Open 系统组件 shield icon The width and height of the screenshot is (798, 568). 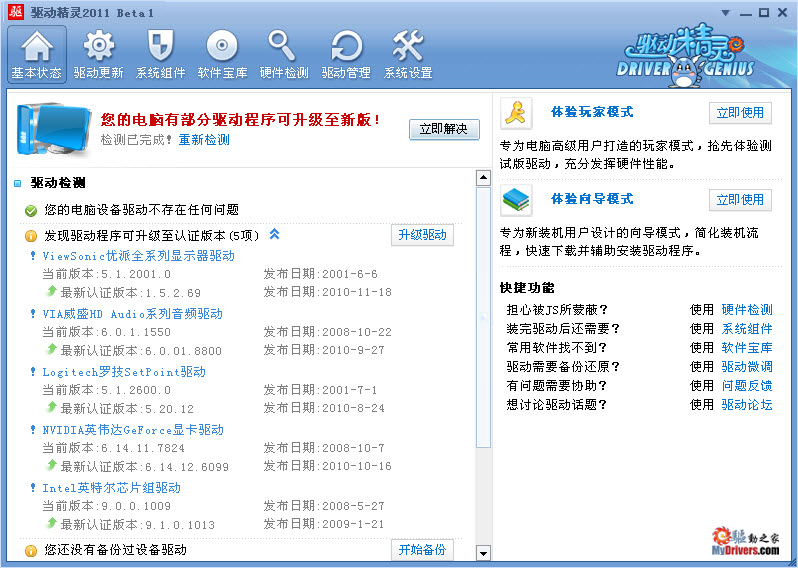tap(160, 54)
